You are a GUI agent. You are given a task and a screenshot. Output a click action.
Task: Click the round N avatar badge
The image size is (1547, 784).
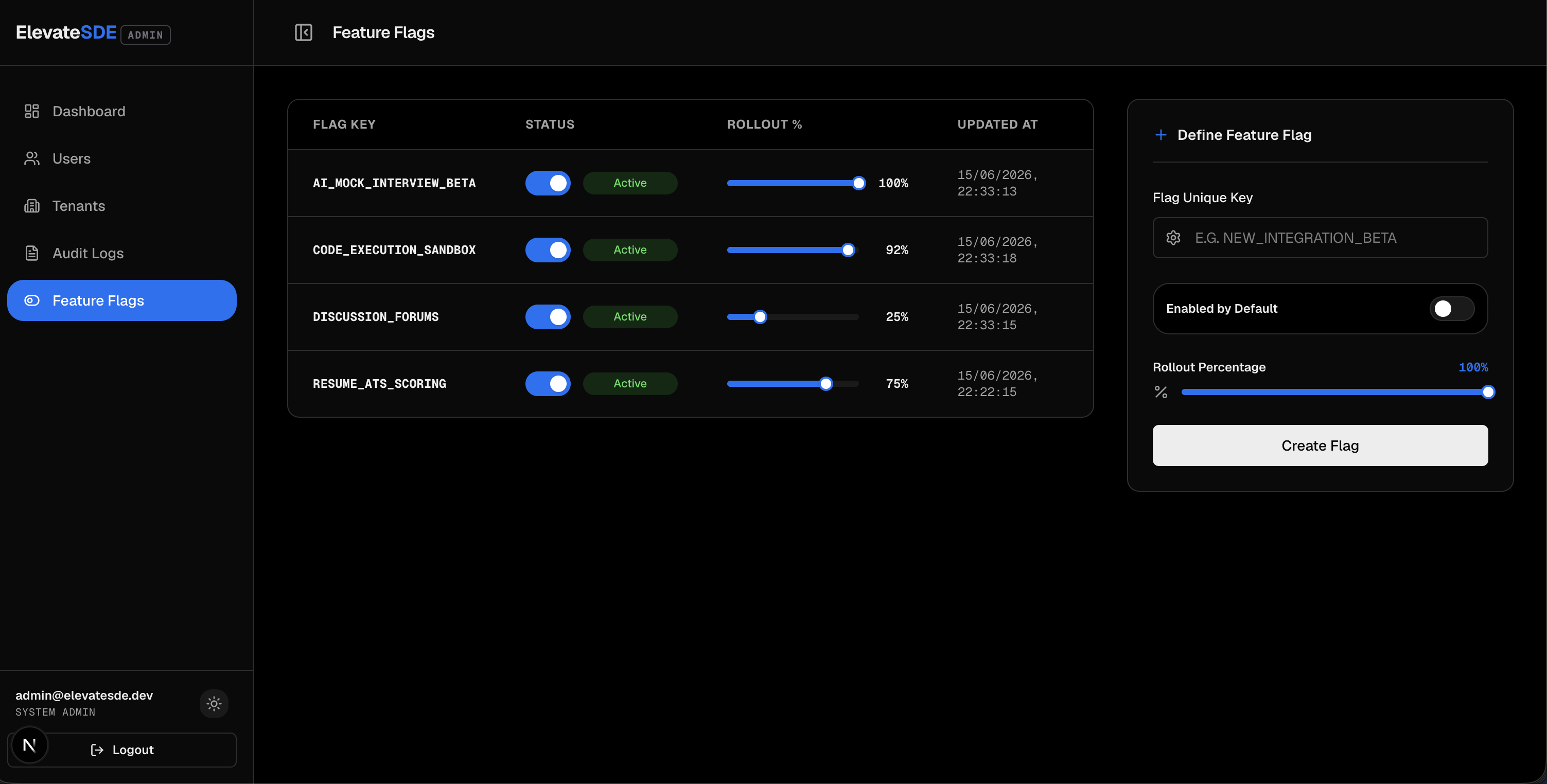(x=29, y=745)
